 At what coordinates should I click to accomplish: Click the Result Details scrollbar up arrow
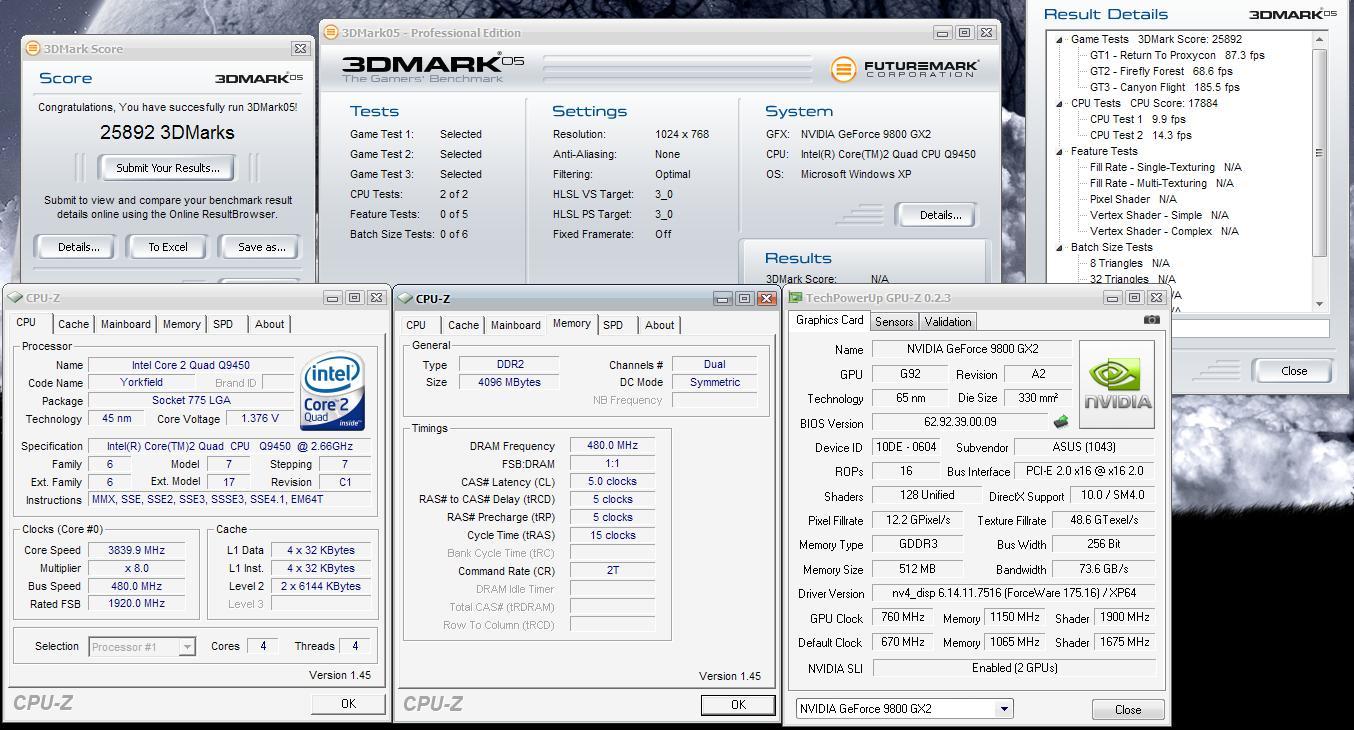1320,40
